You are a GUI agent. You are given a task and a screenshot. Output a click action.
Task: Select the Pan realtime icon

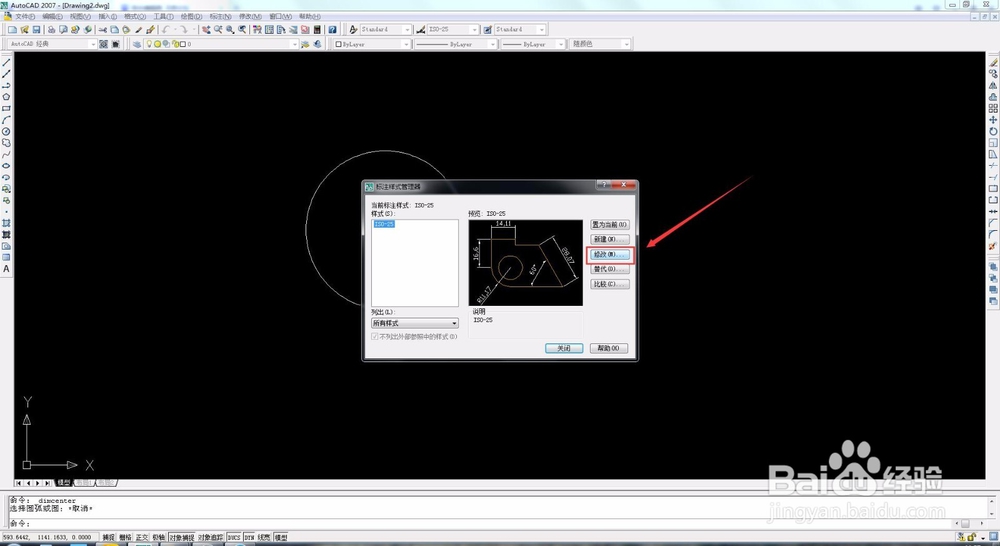pos(206,29)
